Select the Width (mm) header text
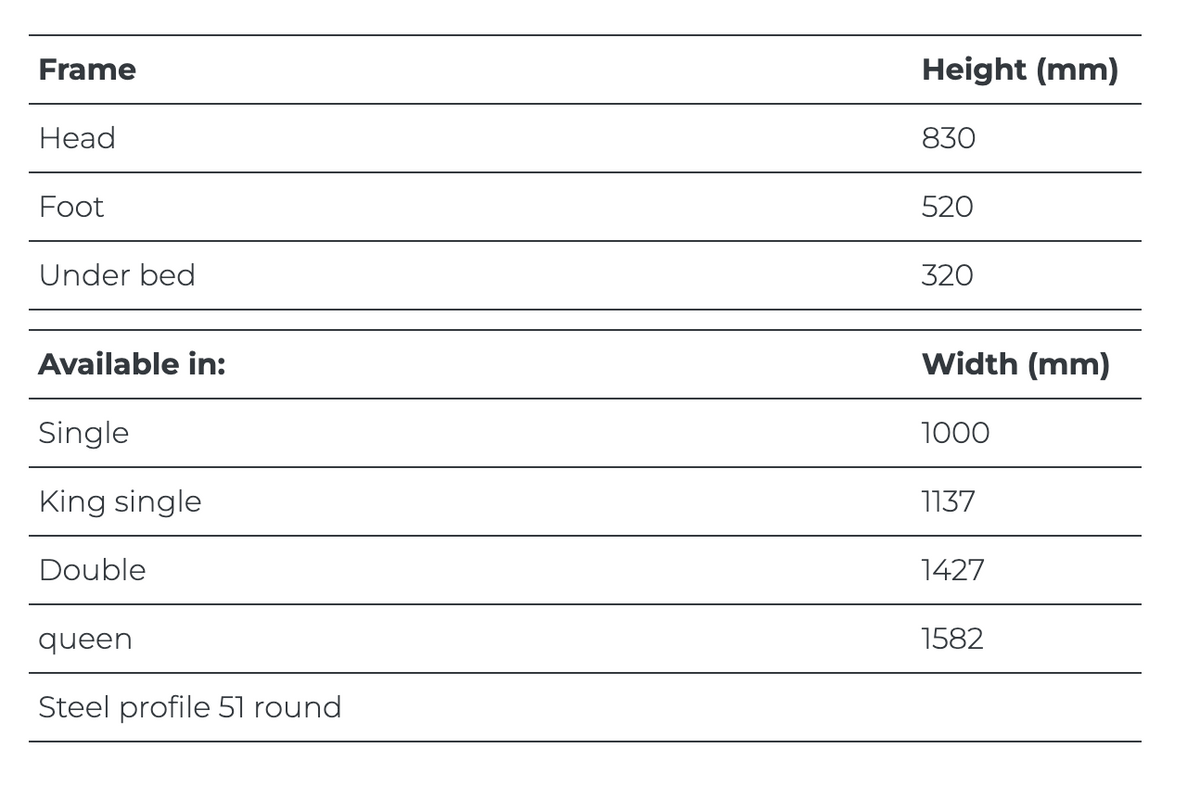This screenshot has height=786, width=1200. (x=1015, y=364)
